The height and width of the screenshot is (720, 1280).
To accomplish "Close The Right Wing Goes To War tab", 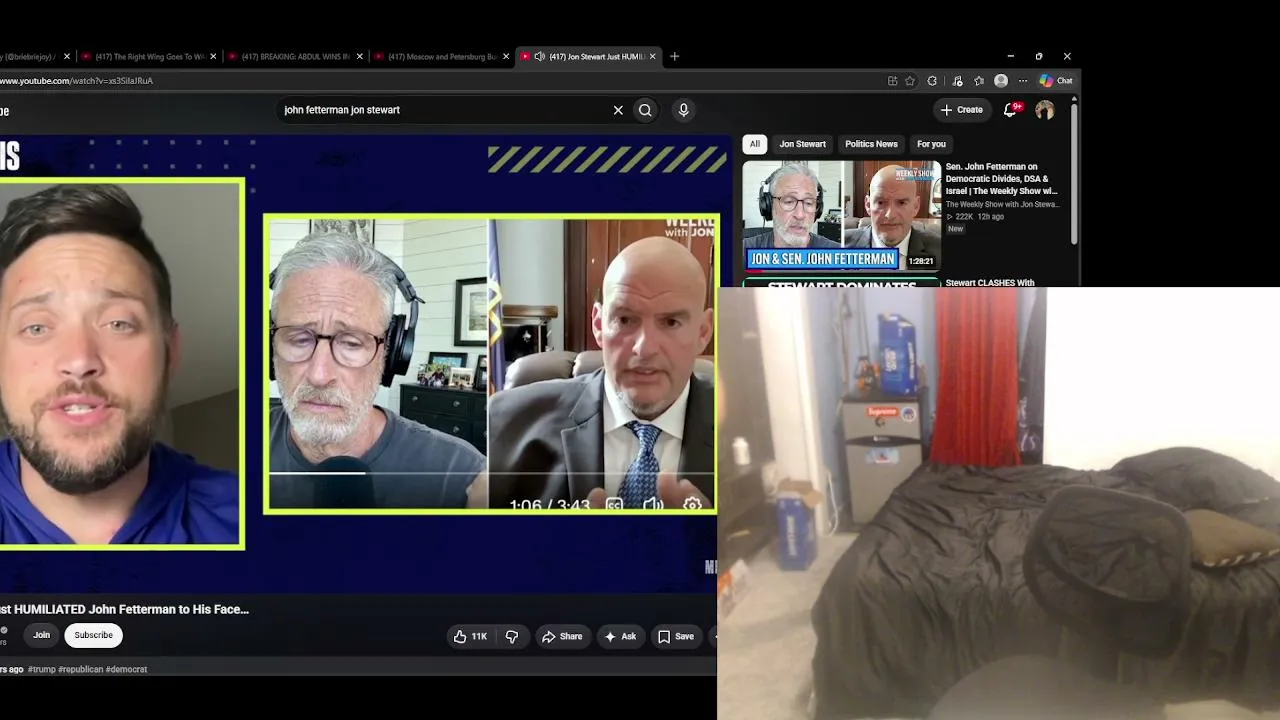I will coord(213,57).
